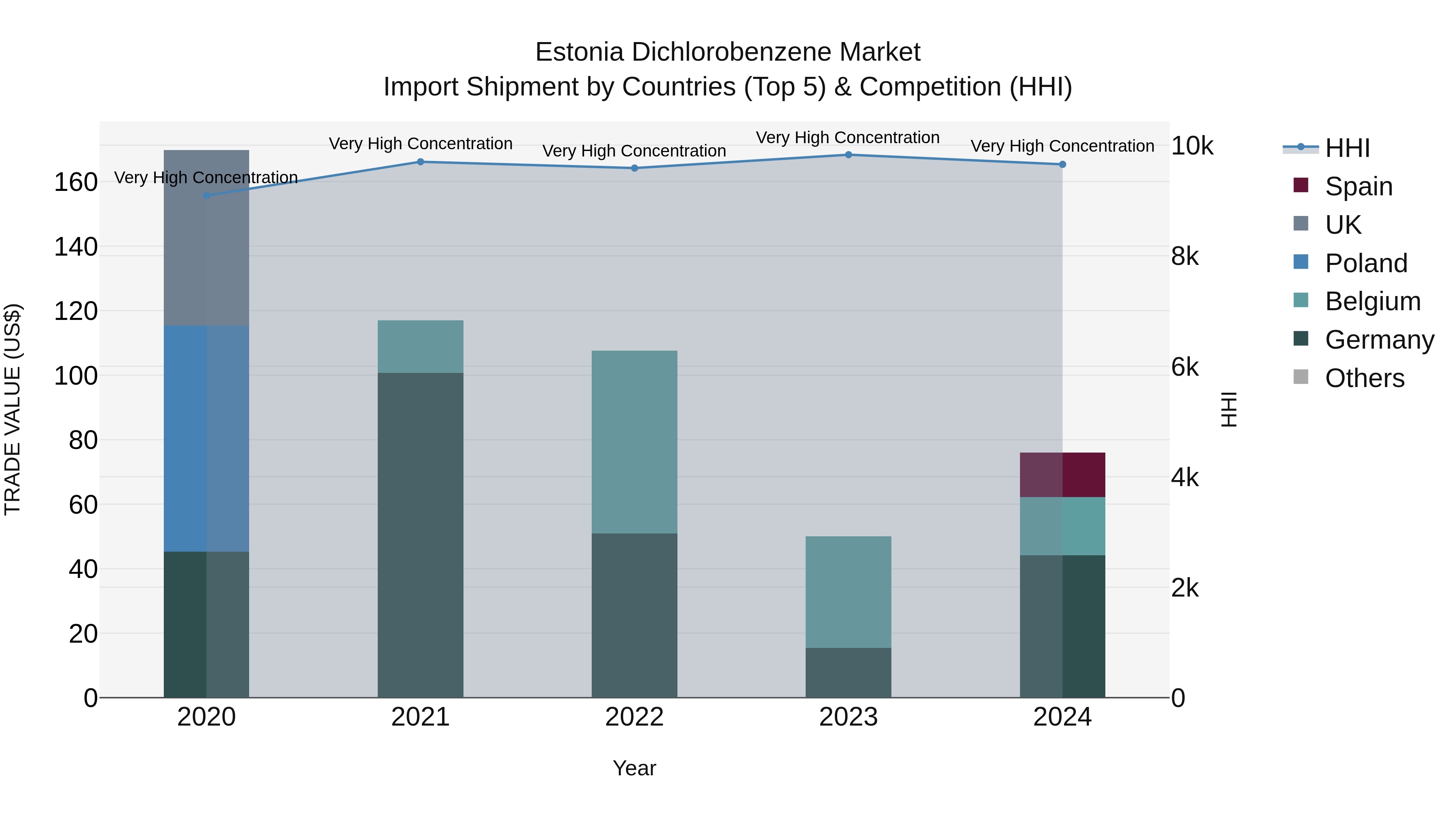Click the chart title 'Estonia Dichlorobenzene Market'

(x=728, y=52)
